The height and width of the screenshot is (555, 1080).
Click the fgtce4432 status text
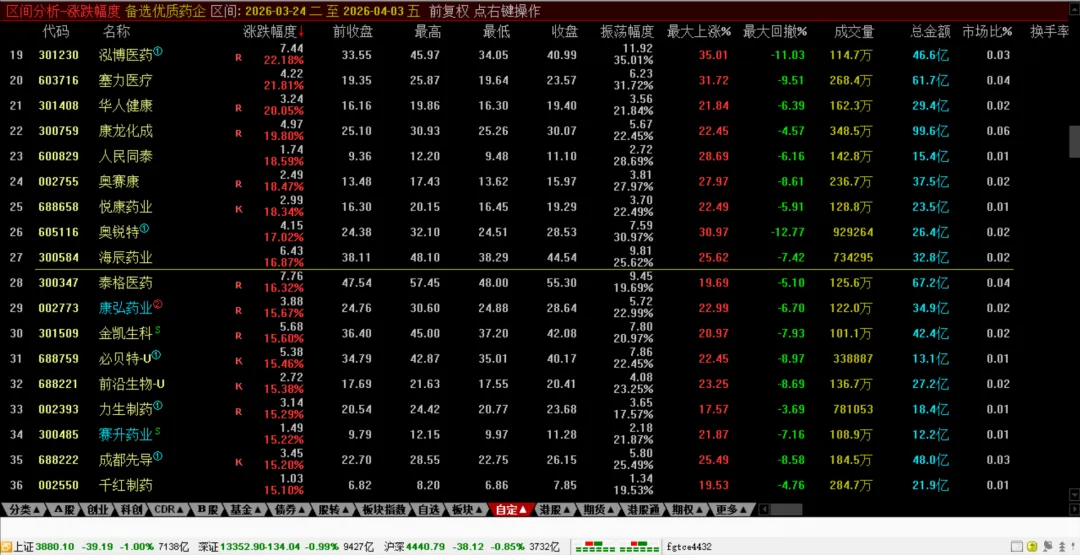click(689, 547)
